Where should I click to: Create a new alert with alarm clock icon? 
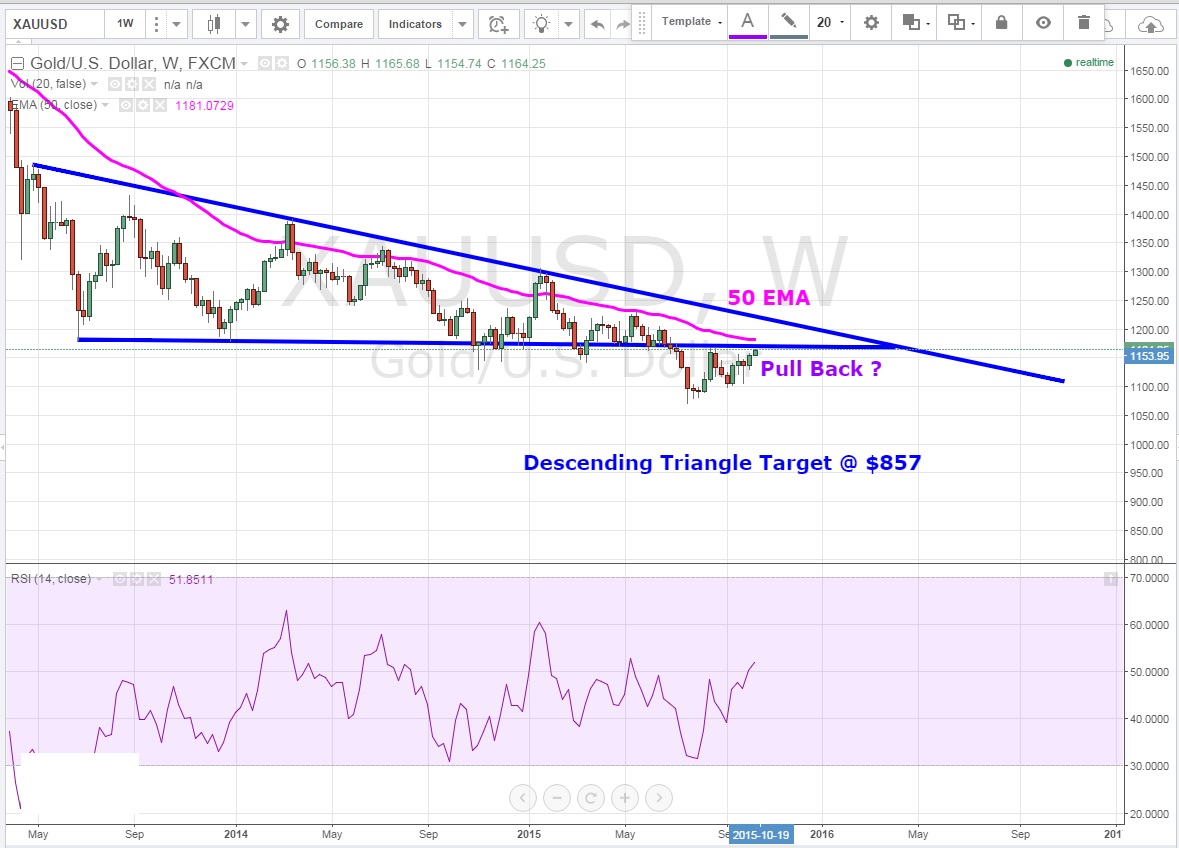coord(497,24)
